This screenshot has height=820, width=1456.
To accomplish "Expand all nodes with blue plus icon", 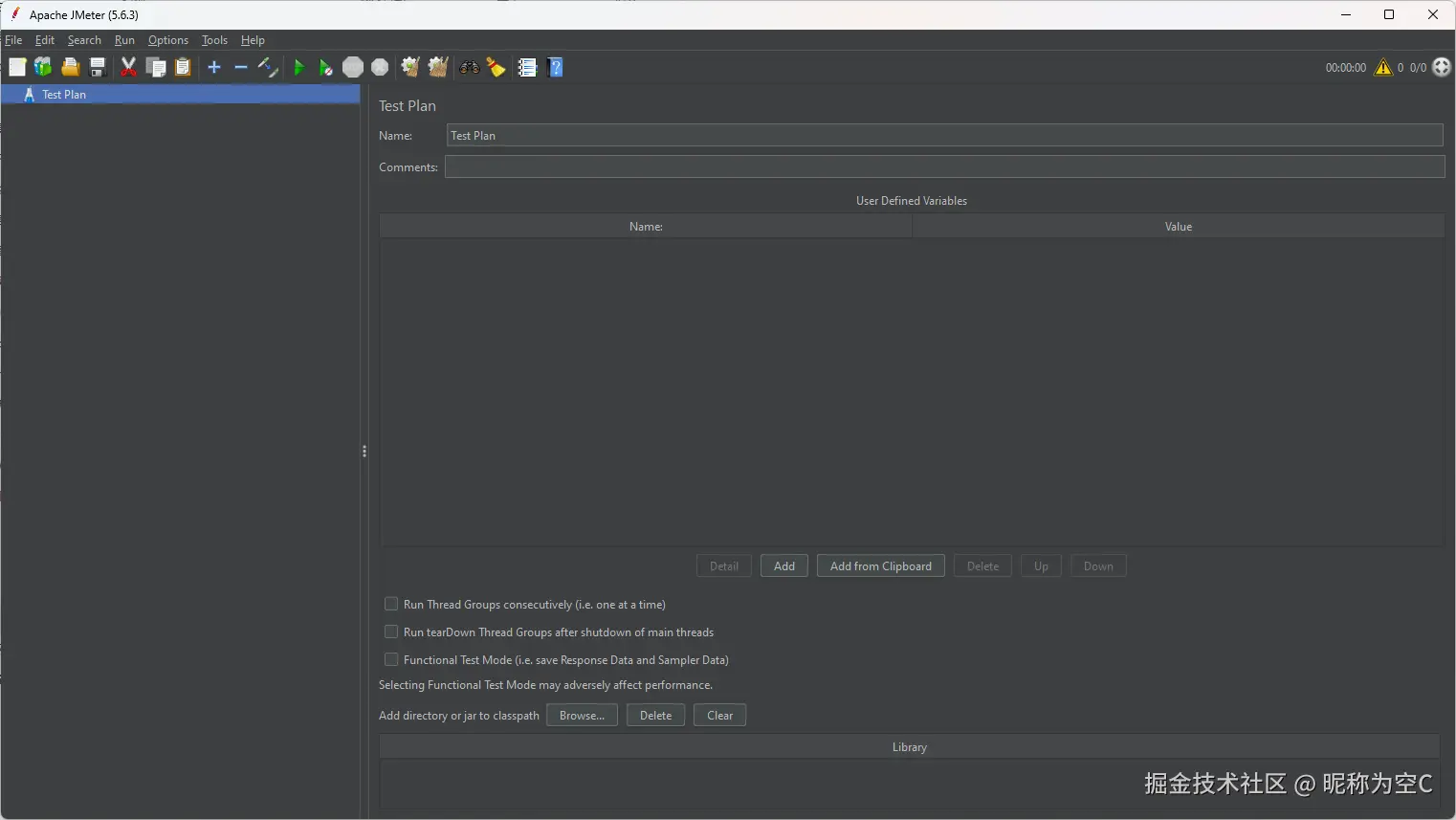I will point(214,67).
